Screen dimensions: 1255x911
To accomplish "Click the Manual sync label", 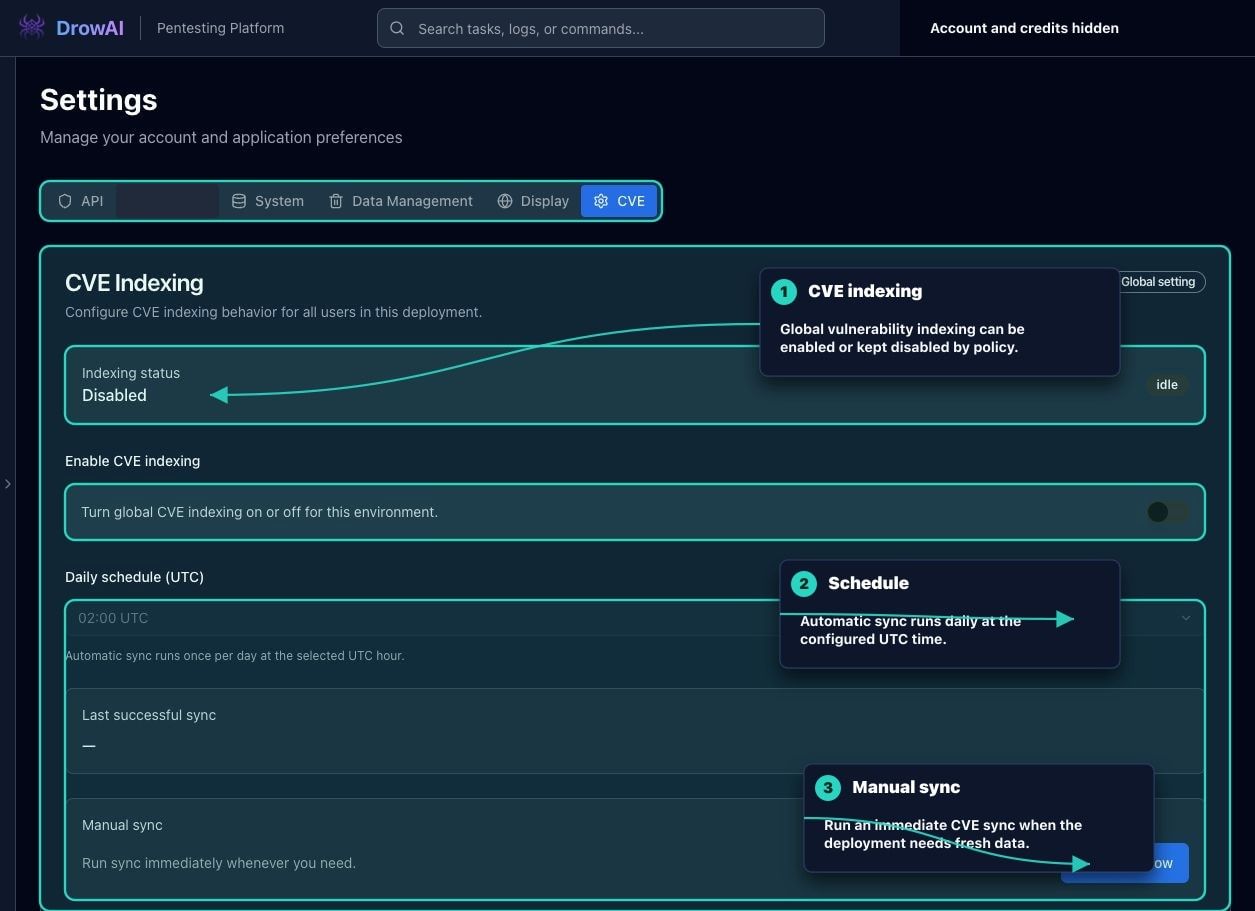I will coord(122,825).
